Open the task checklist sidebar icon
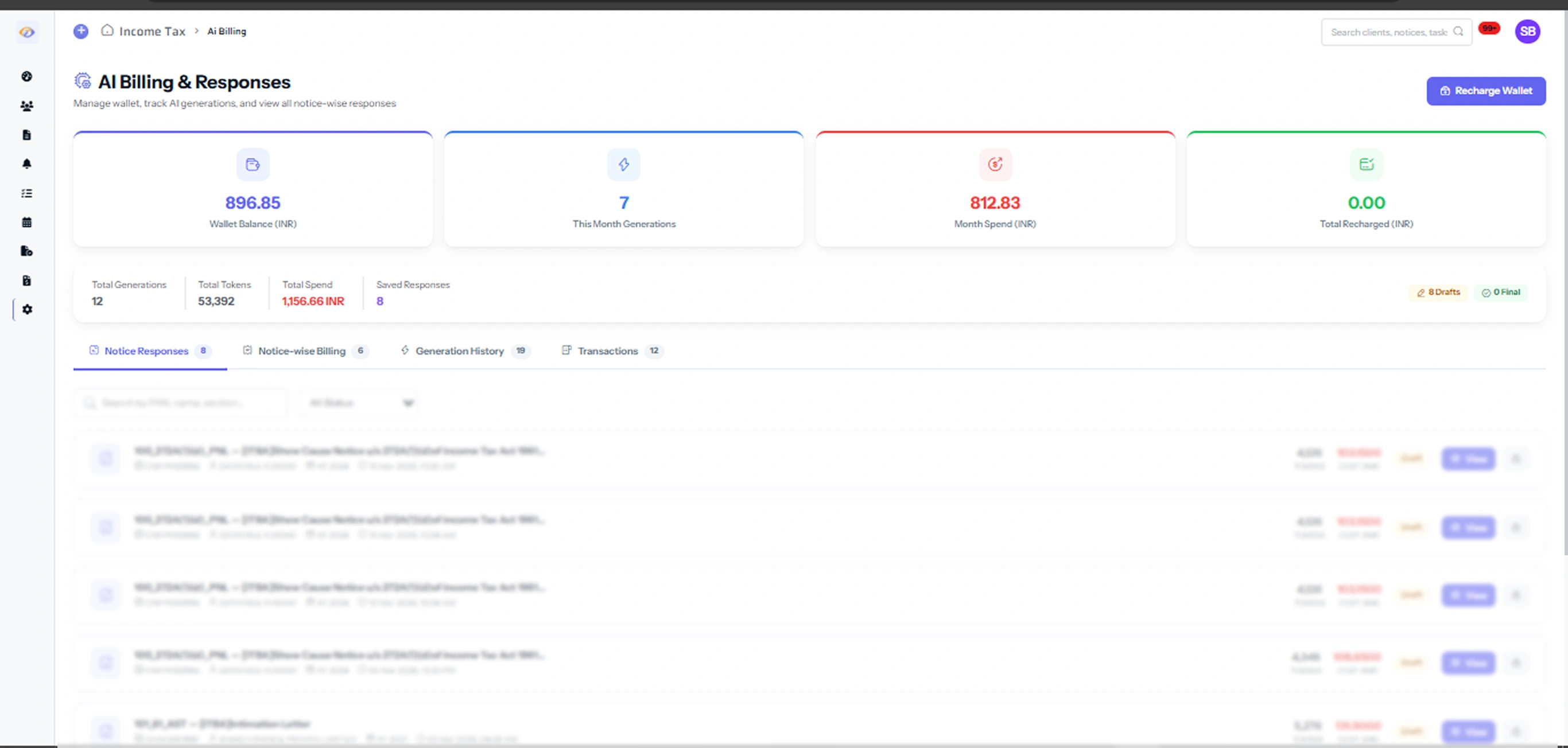Image resolution: width=1568 pixels, height=748 pixels. tap(27, 193)
